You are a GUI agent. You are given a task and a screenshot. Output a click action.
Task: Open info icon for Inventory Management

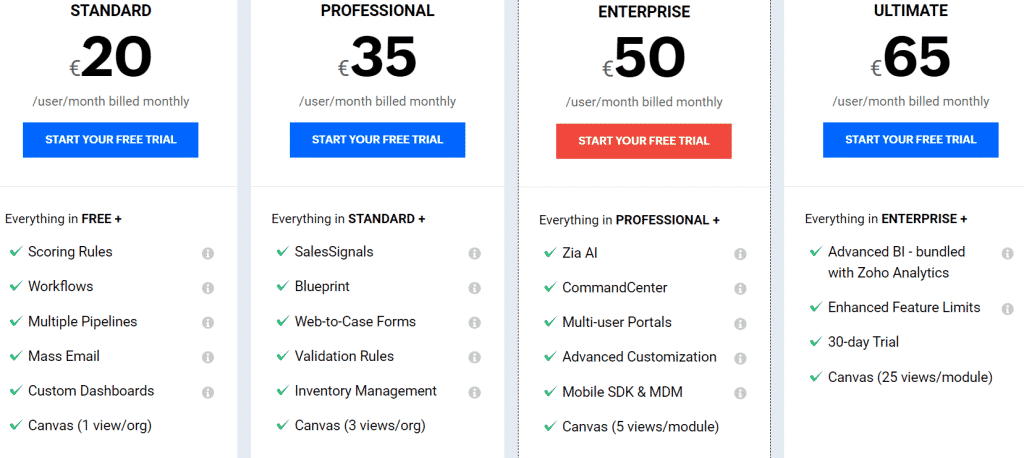coord(475,393)
